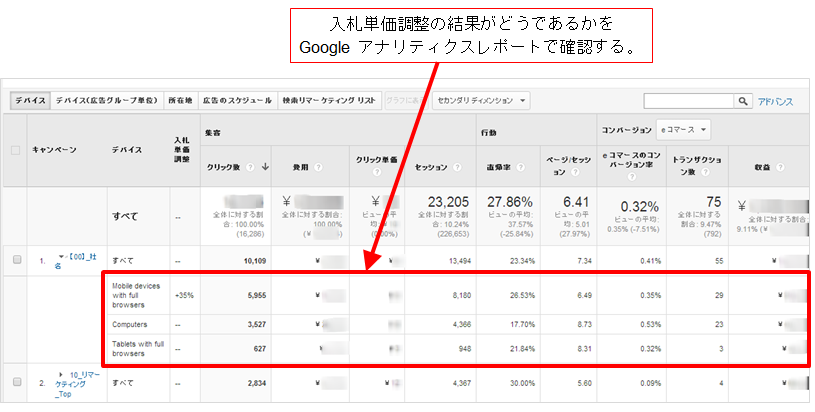The height and width of the screenshot is (412, 815).
Task: Open the e コマース conversion dropdown
Action: click(x=683, y=130)
